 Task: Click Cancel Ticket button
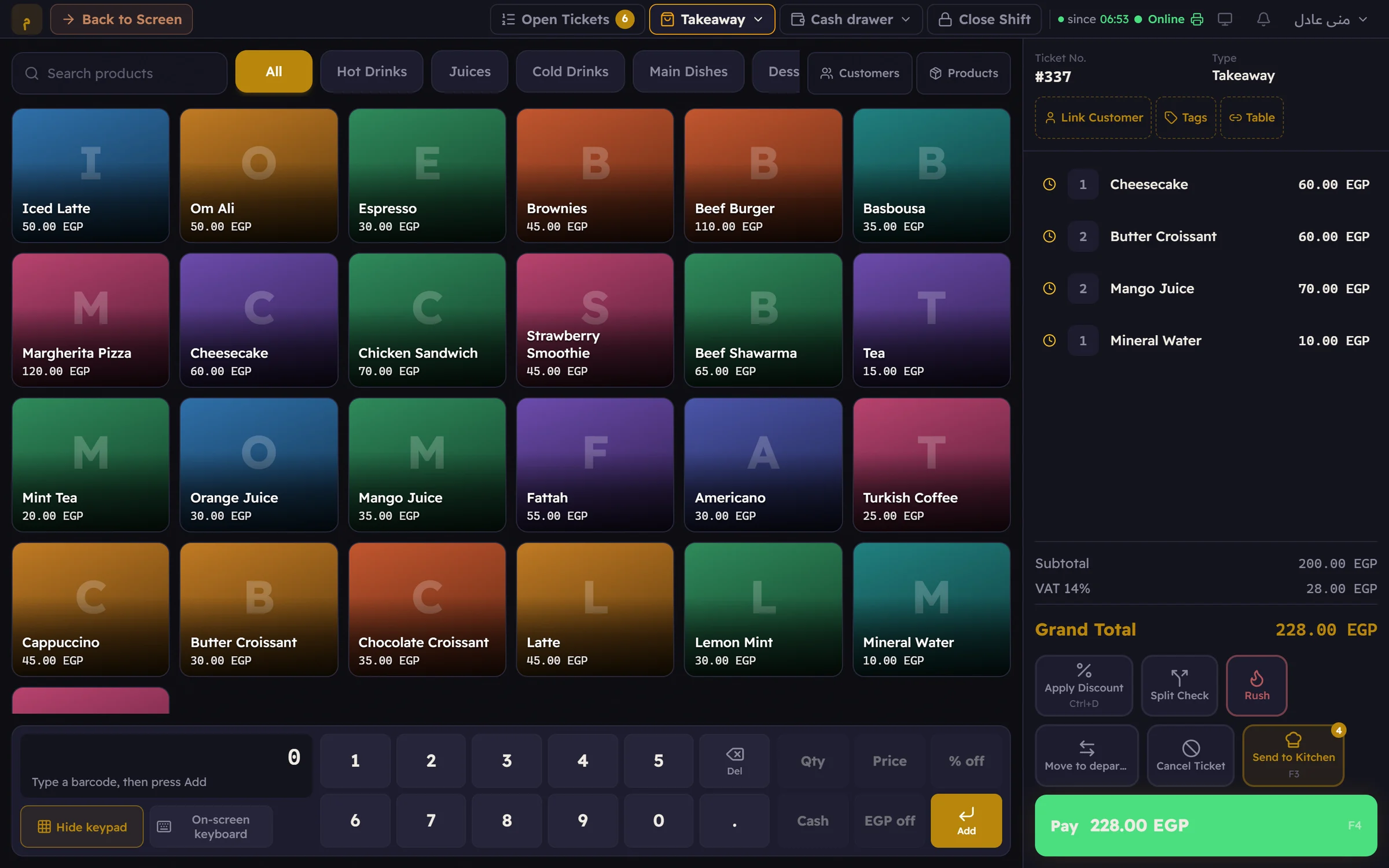pyautogui.click(x=1190, y=756)
